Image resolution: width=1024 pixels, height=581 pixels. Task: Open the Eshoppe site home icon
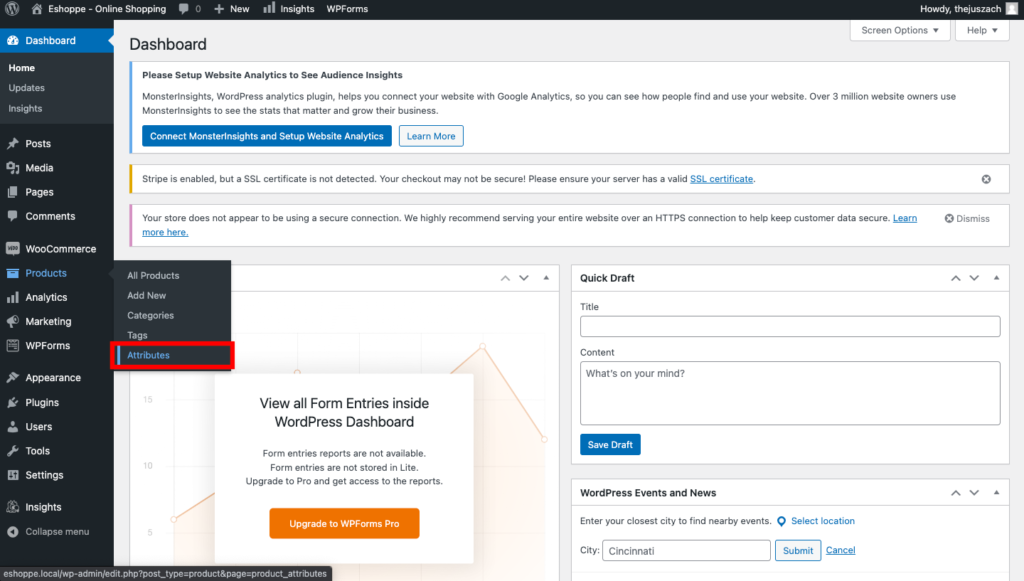point(37,8)
